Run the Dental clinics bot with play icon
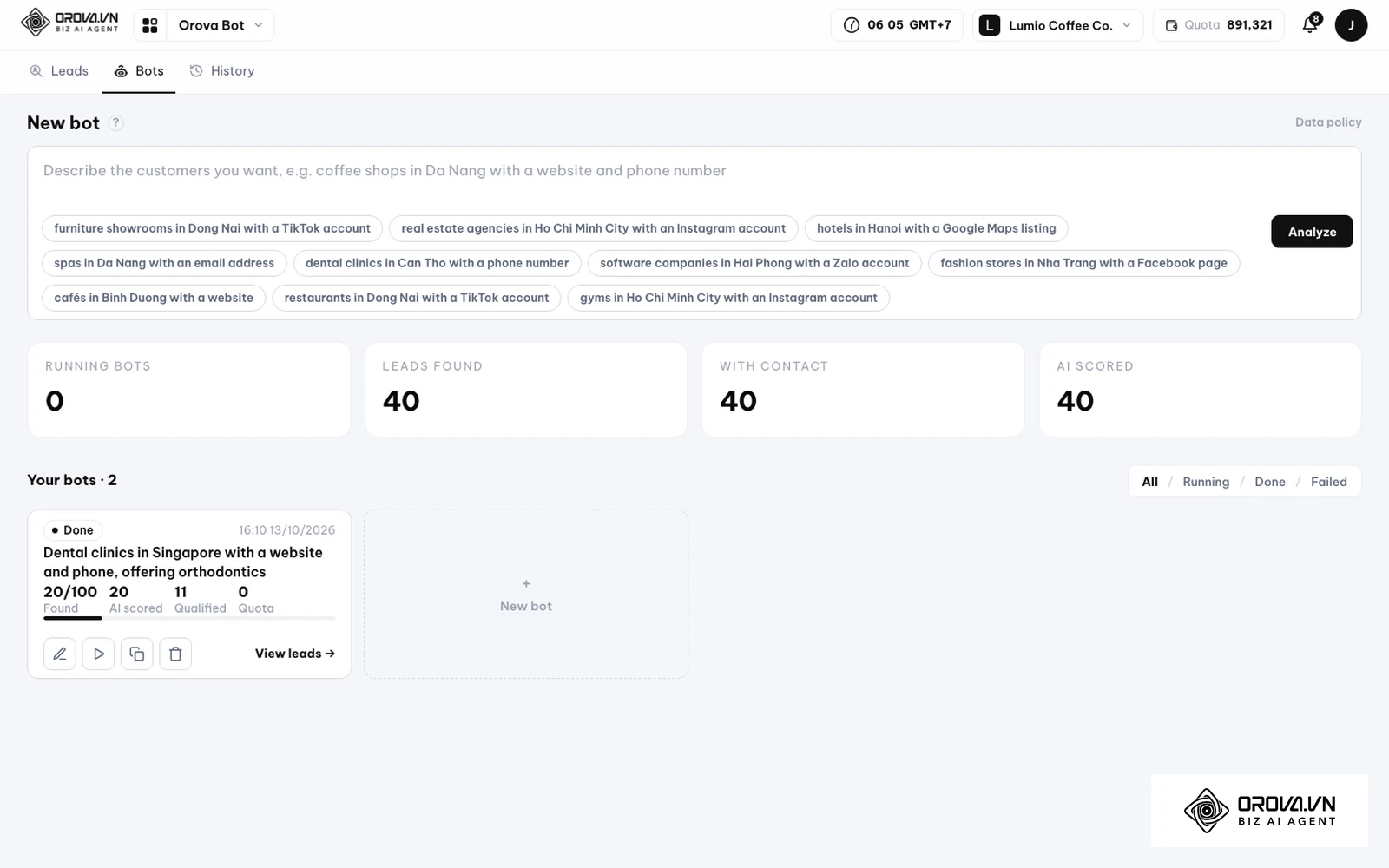1389x868 pixels. point(98,654)
